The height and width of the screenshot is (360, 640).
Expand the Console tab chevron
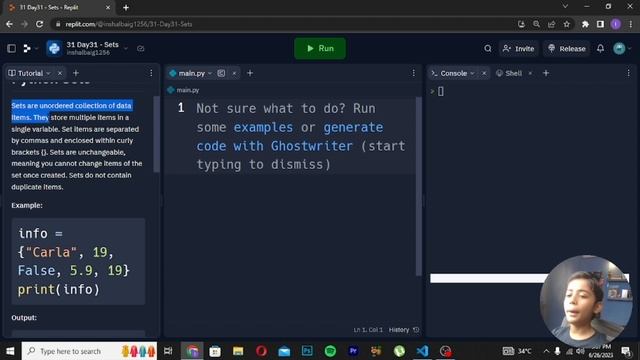473,73
